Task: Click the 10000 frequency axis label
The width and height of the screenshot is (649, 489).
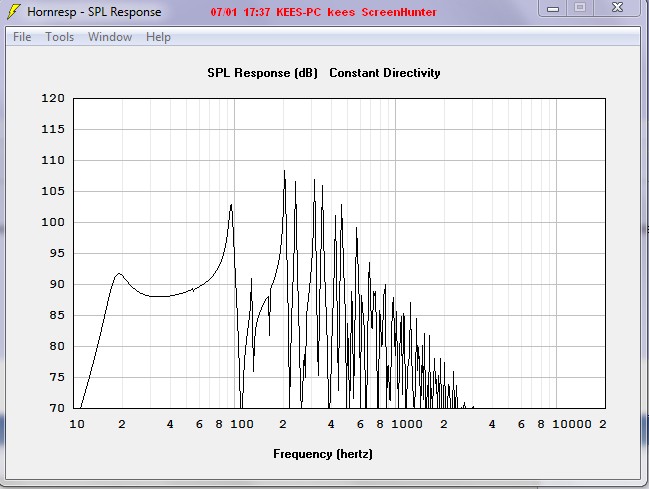Action: point(572,424)
